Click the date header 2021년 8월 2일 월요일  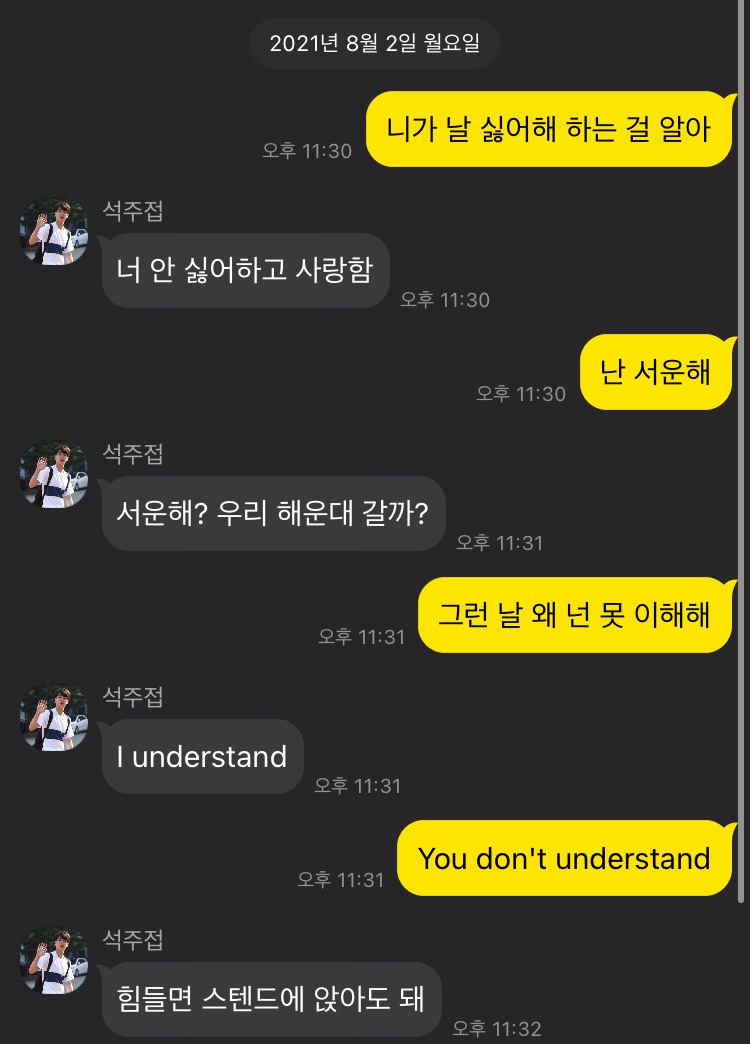[374, 43]
